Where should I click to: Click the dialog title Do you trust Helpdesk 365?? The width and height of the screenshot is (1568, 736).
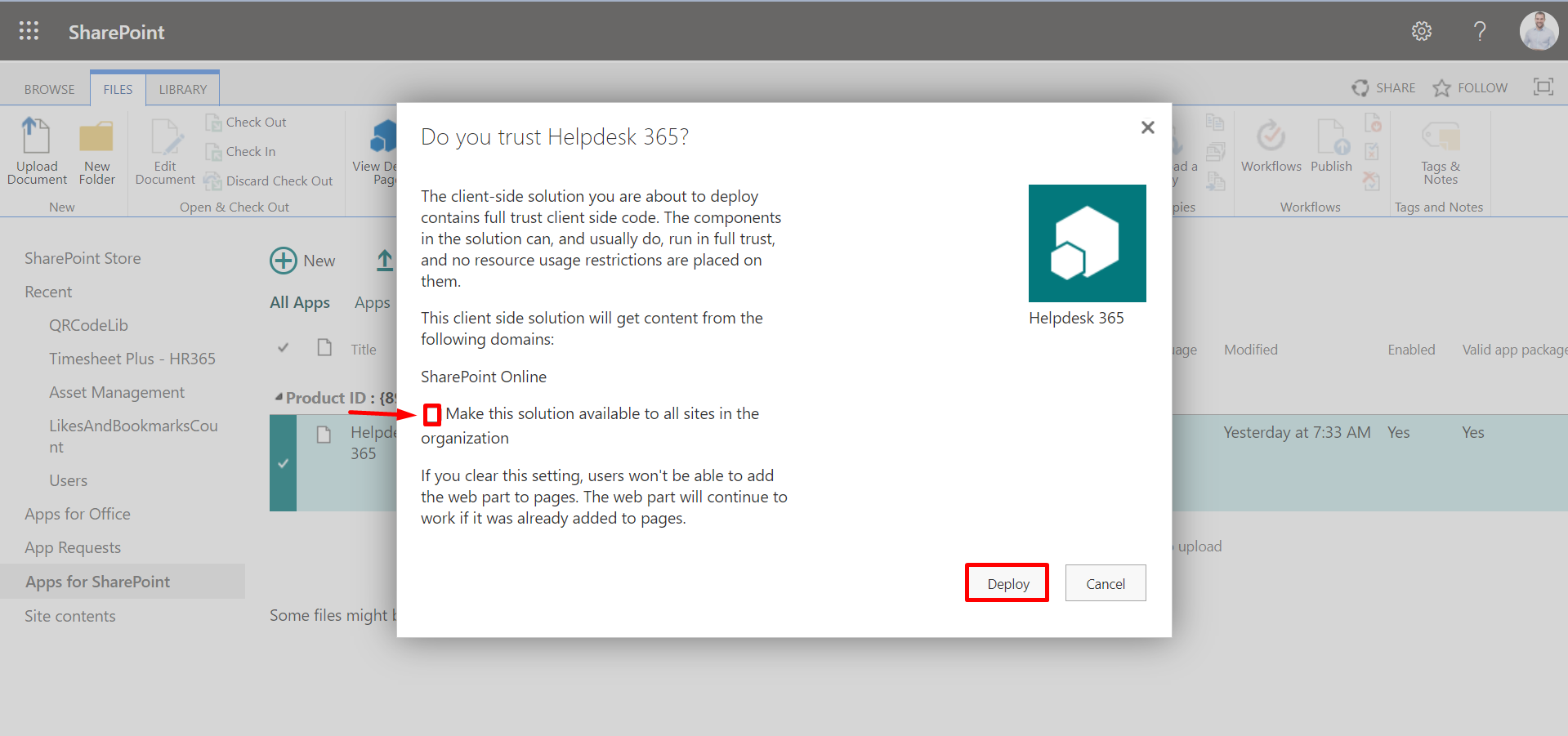(555, 136)
